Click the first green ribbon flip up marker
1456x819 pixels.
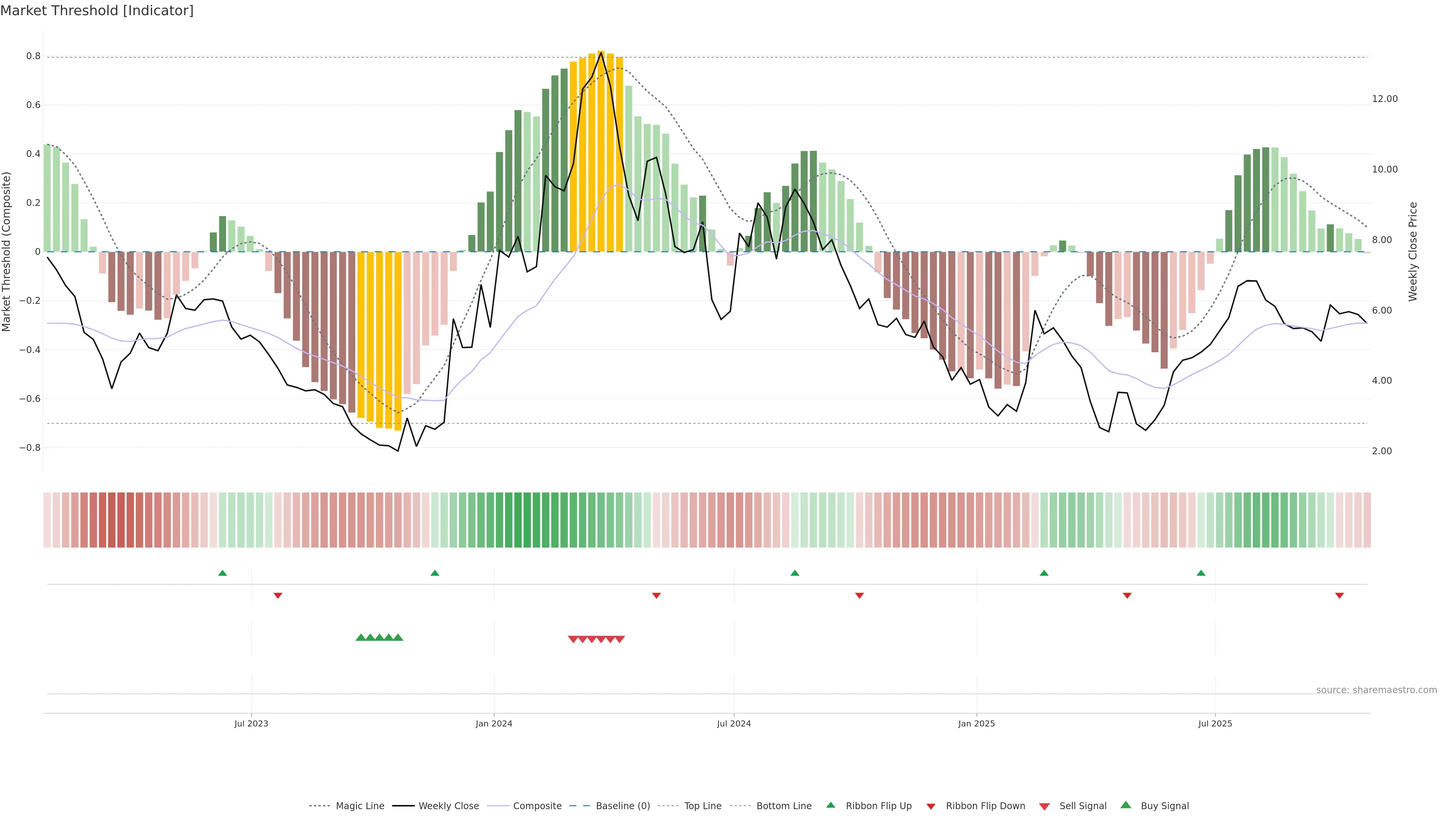pyautogui.click(x=223, y=573)
